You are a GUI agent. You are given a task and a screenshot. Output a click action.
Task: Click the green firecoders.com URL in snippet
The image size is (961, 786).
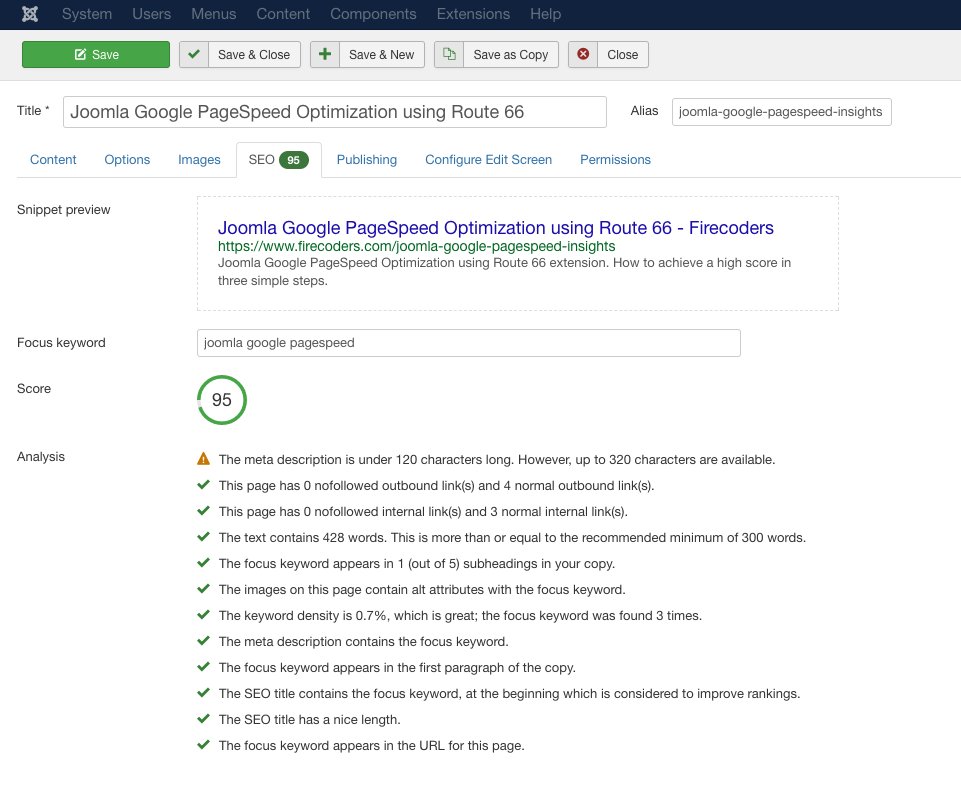click(x=417, y=246)
